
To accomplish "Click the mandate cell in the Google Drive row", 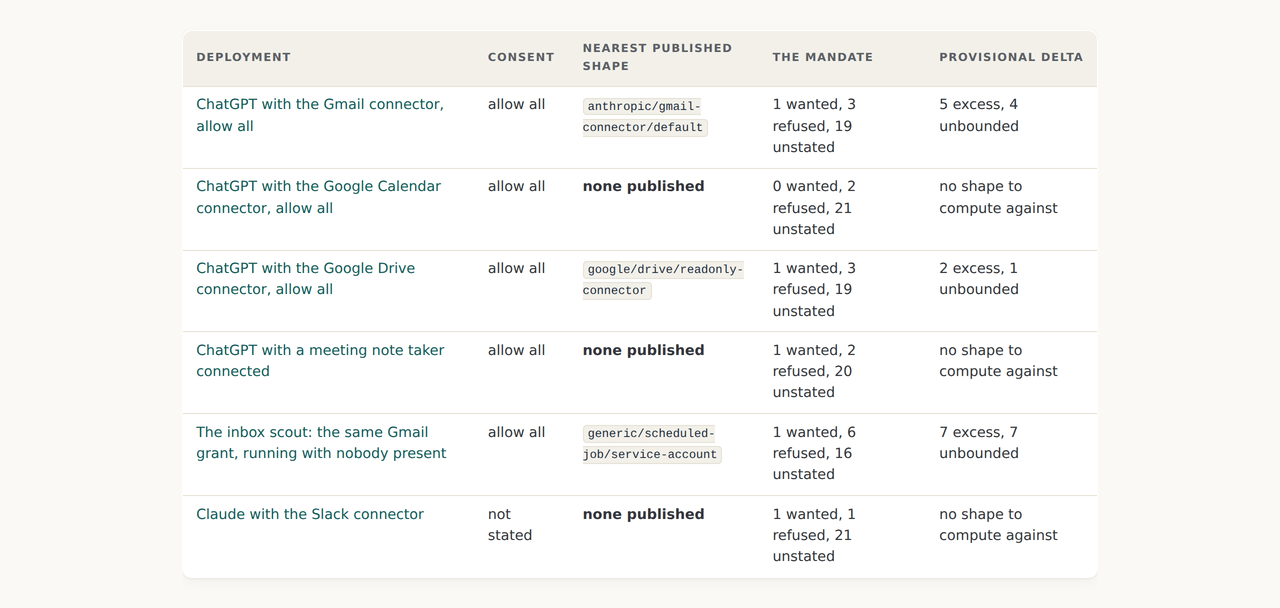I will click(x=814, y=290).
